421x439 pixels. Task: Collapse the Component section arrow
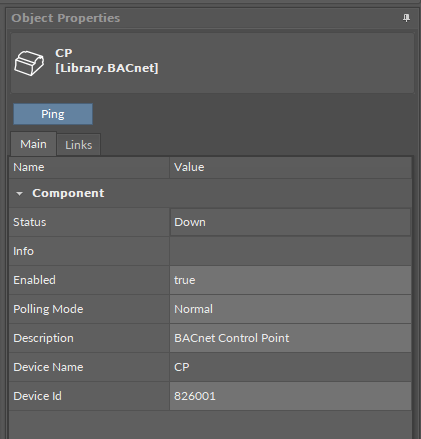click(20, 193)
